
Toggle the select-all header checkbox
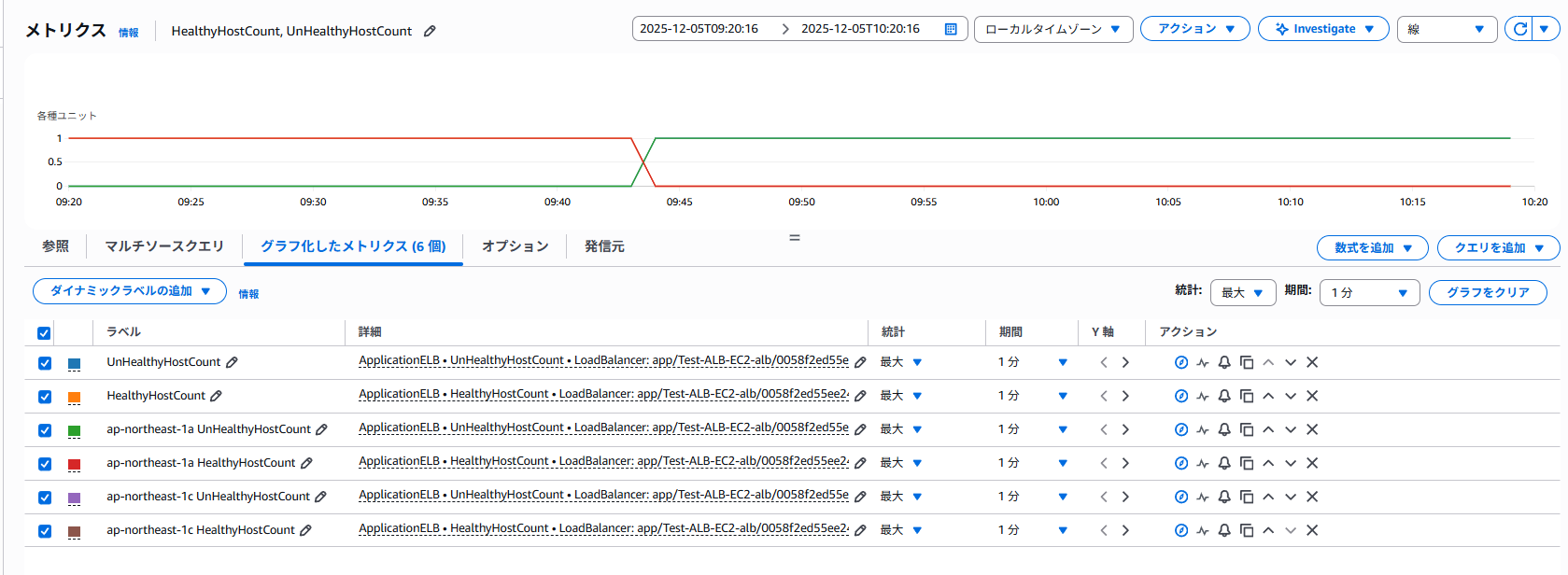click(44, 333)
